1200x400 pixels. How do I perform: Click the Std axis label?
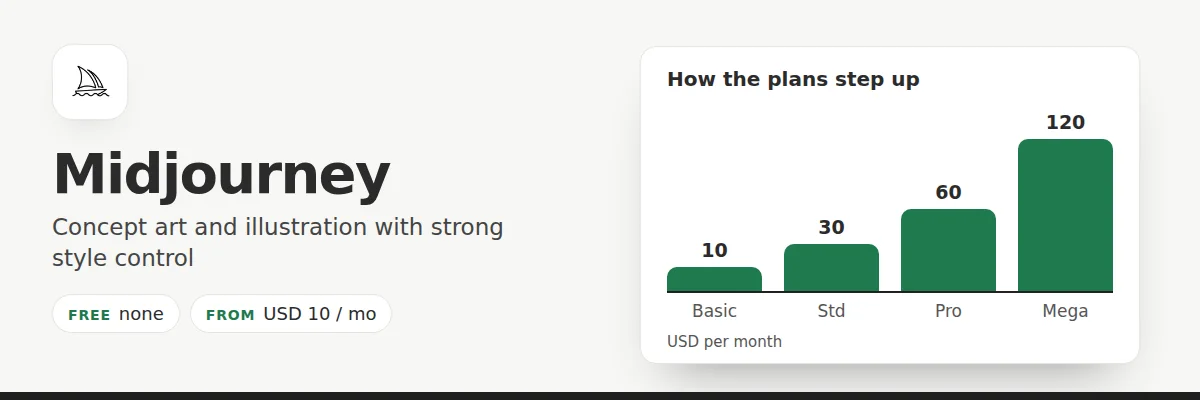831,311
